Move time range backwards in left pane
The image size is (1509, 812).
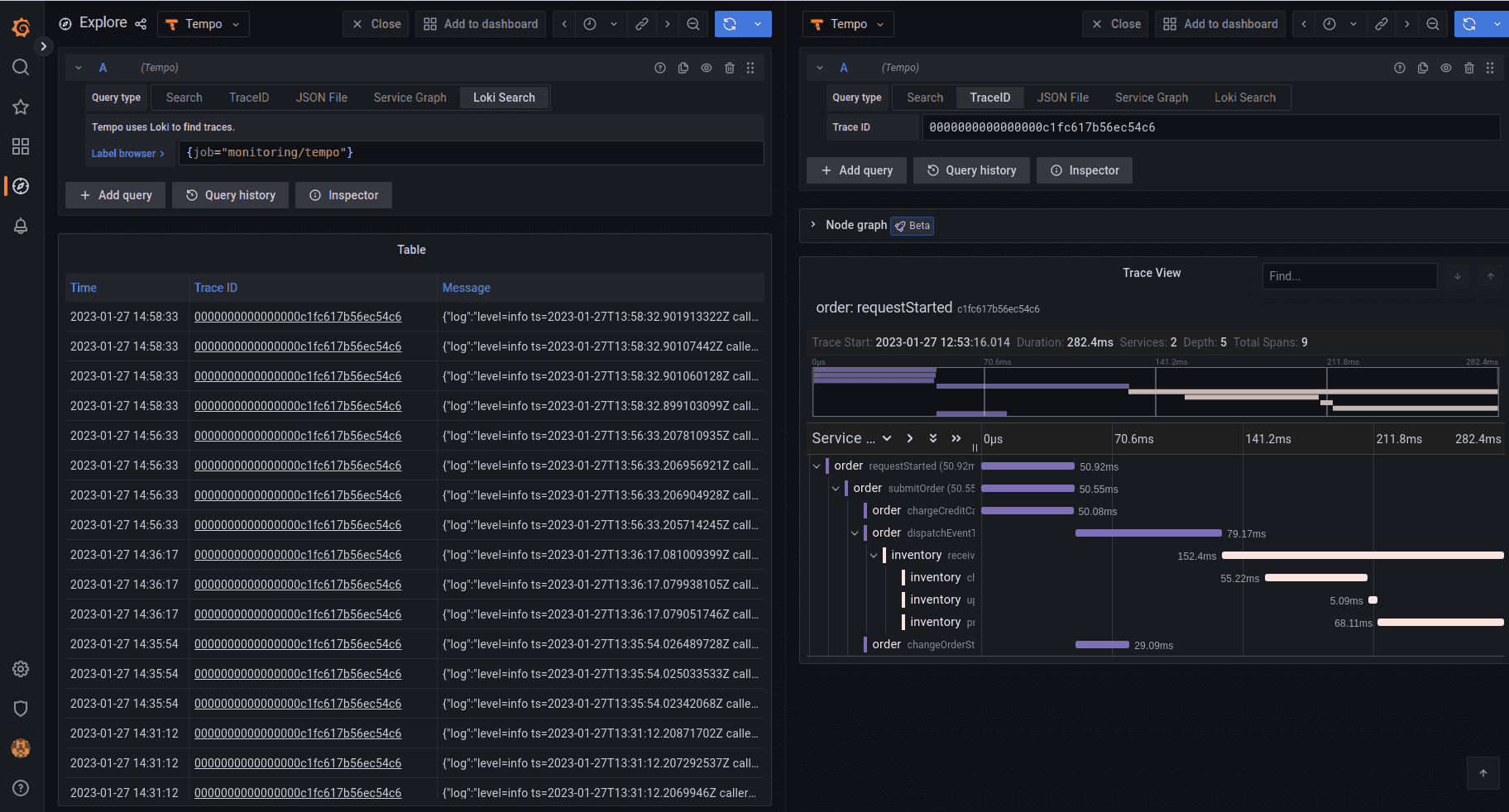tap(564, 24)
